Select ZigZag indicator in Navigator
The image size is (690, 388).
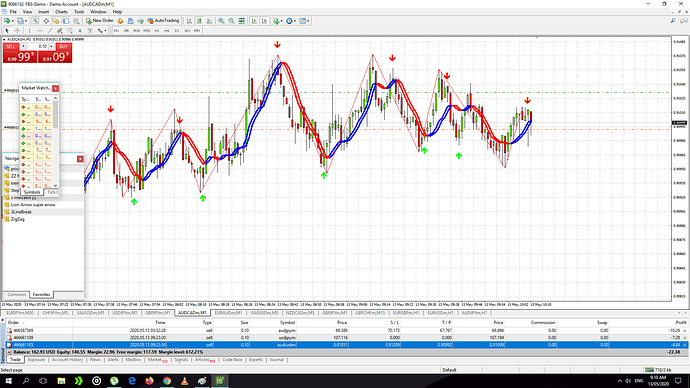point(18,219)
